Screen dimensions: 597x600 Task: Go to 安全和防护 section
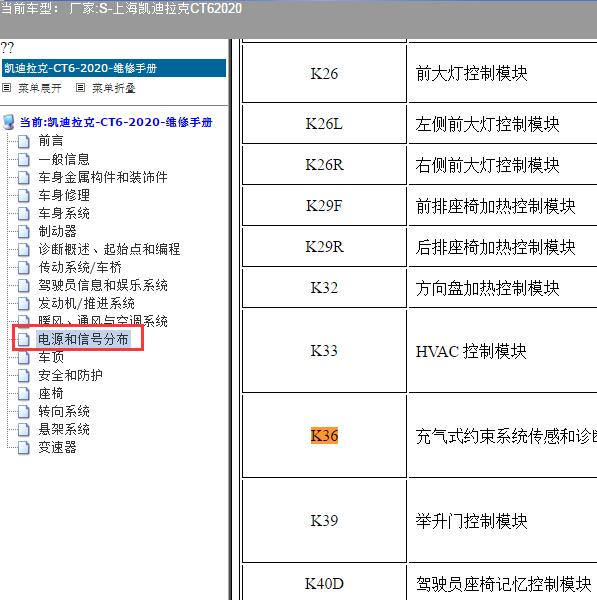click(70, 375)
